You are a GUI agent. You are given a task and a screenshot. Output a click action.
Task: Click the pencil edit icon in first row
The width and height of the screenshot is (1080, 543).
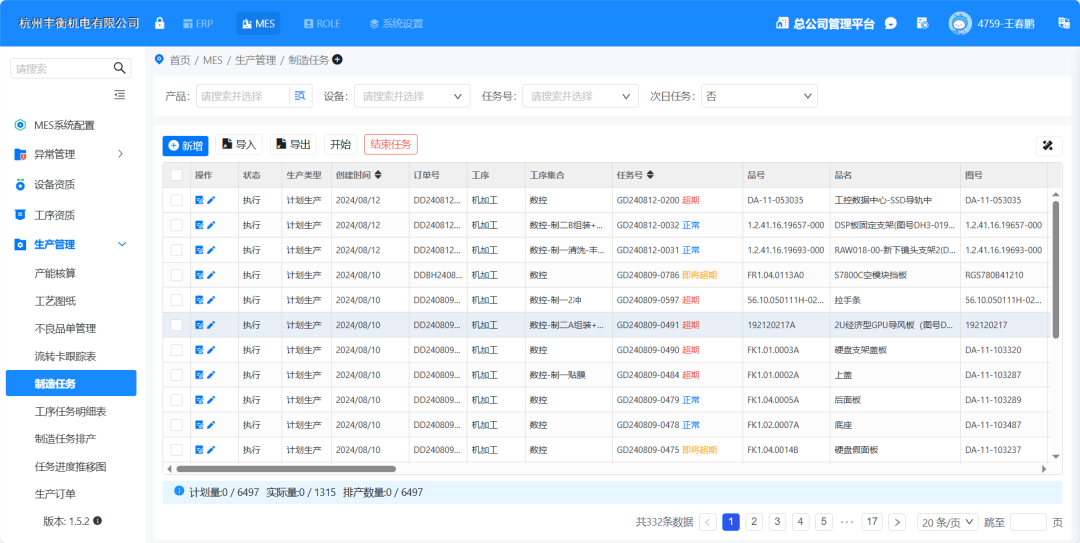tap(211, 200)
